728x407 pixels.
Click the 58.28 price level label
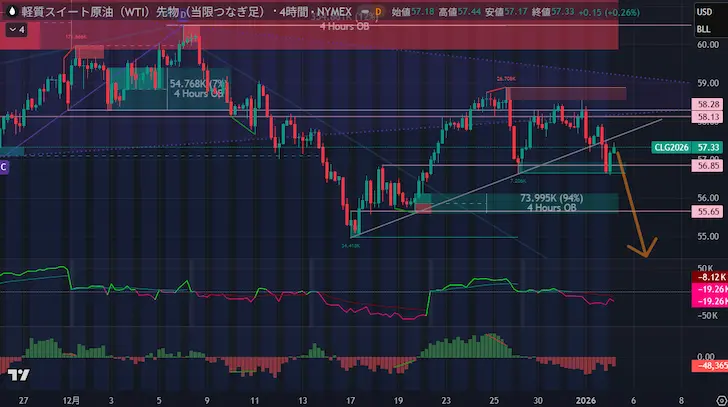click(x=708, y=104)
